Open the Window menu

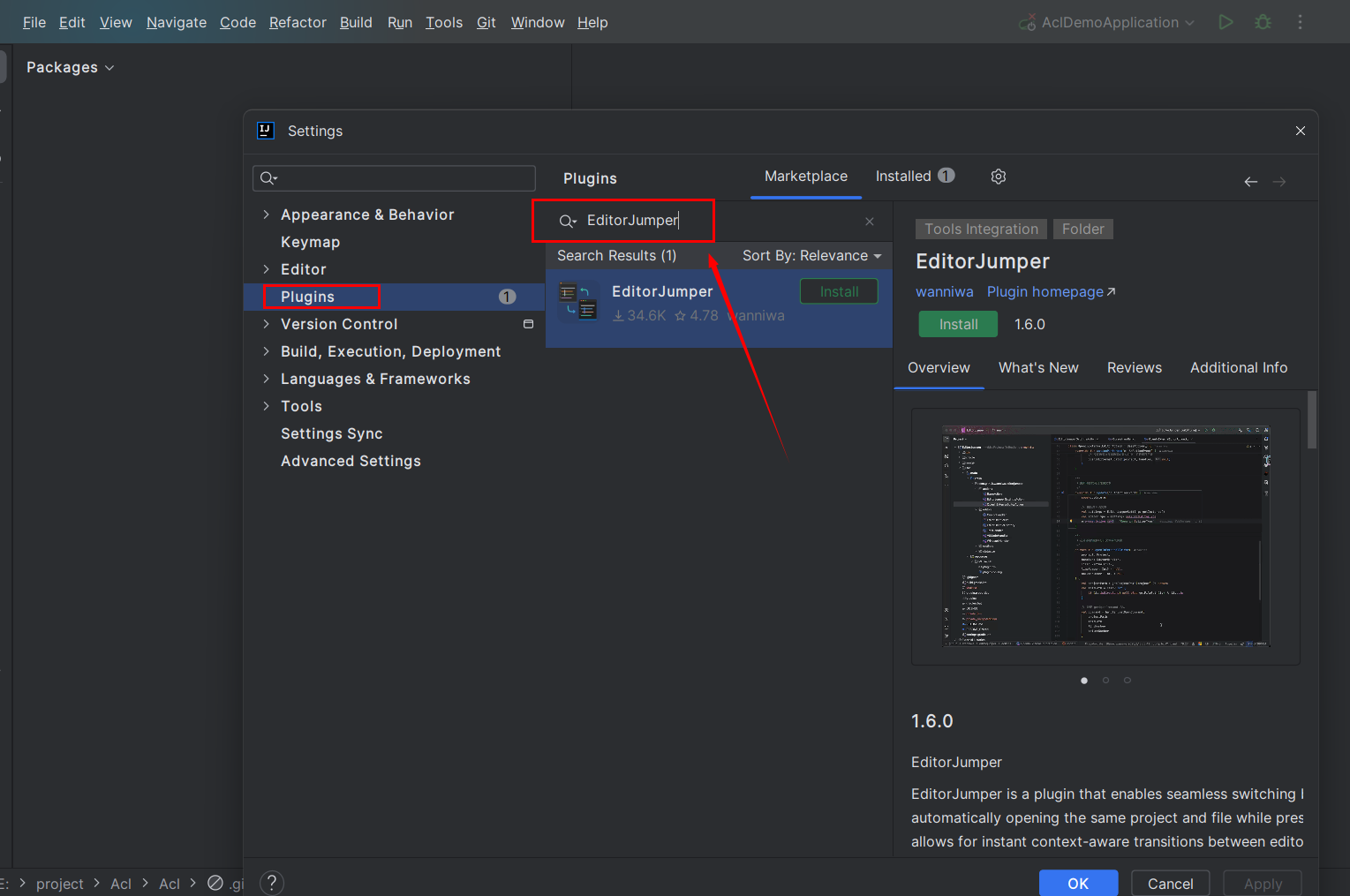538,22
